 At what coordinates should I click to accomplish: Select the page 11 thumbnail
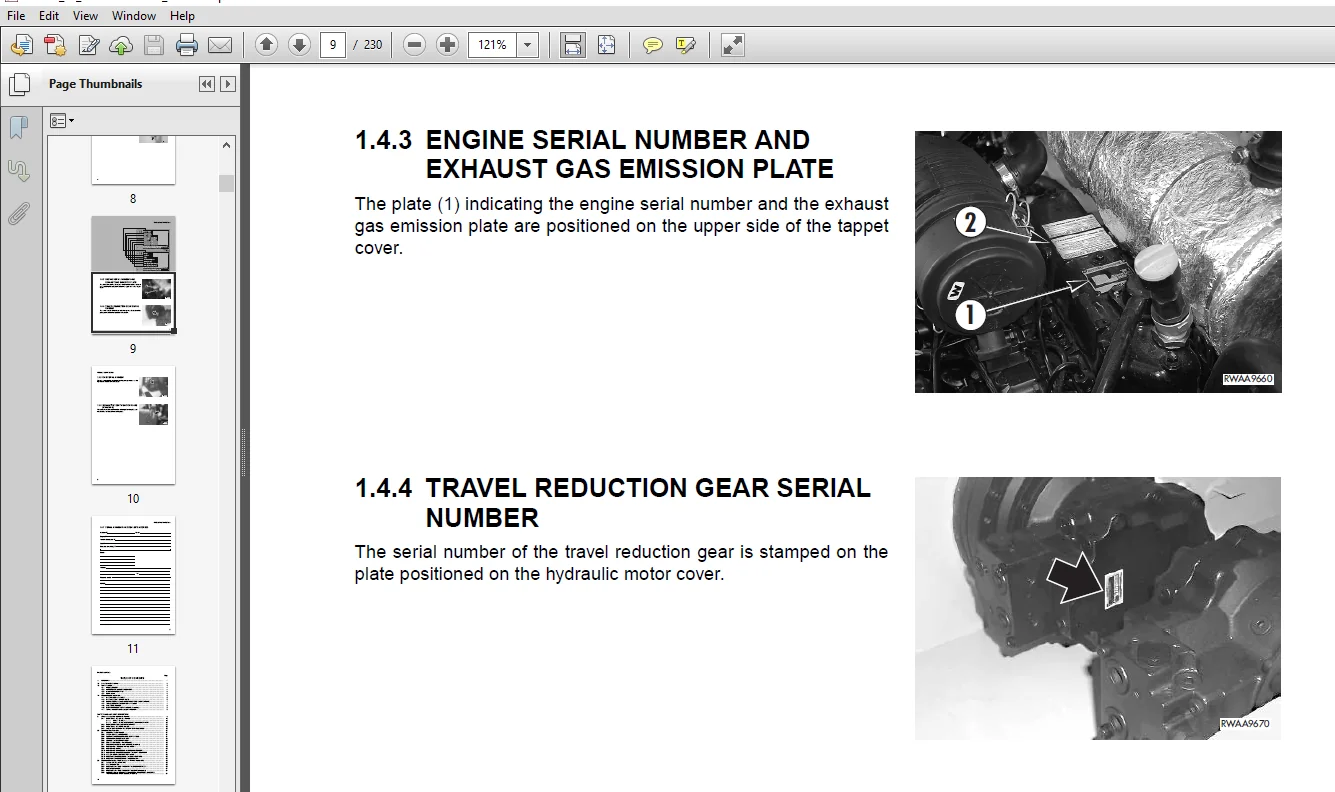[133, 575]
